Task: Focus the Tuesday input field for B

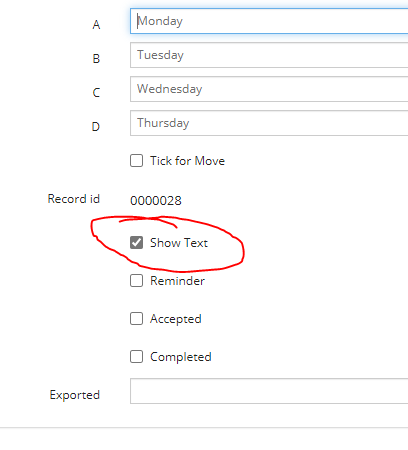Action: [x=269, y=55]
